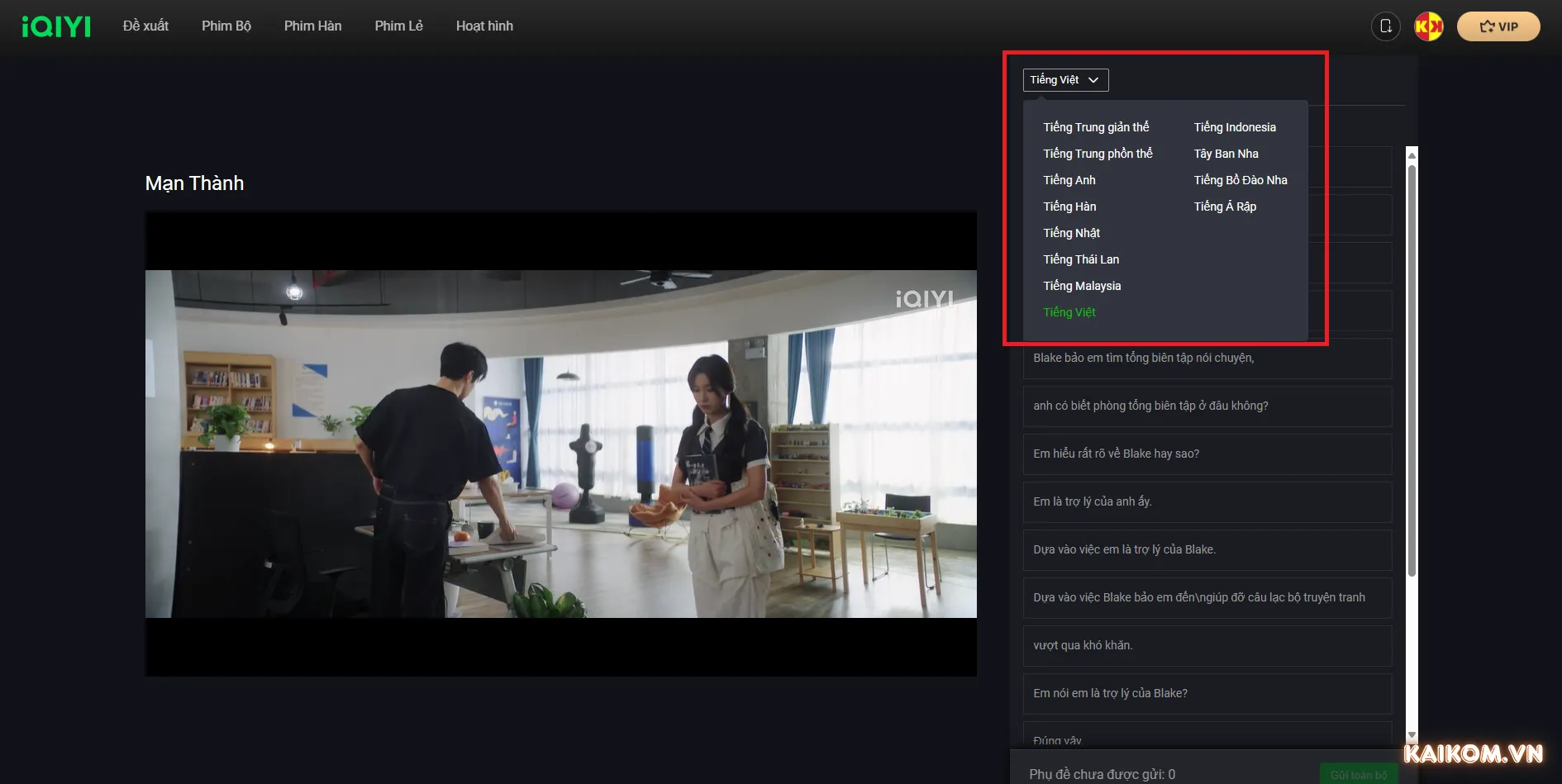Click the VIP crown icon
1562x784 pixels.
click(1486, 26)
